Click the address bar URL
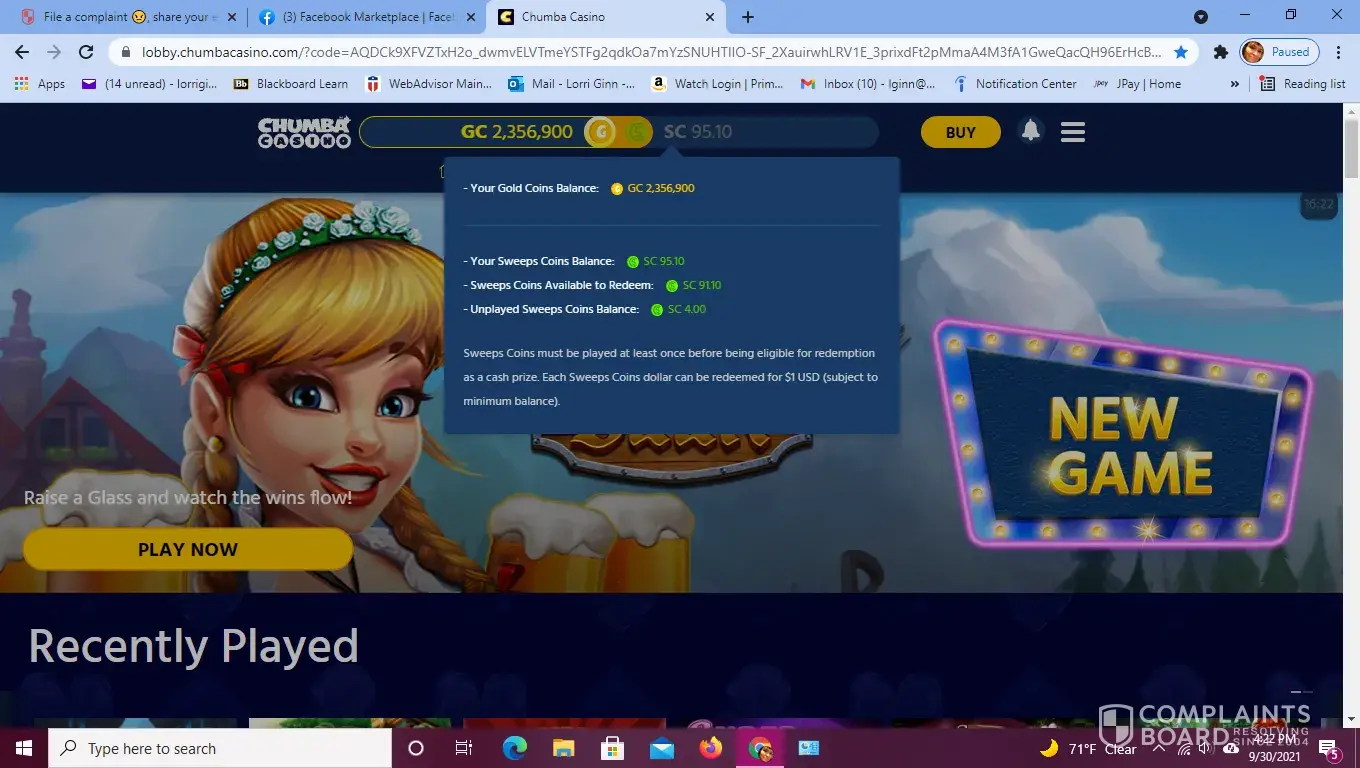The width and height of the screenshot is (1360, 768). [651, 52]
